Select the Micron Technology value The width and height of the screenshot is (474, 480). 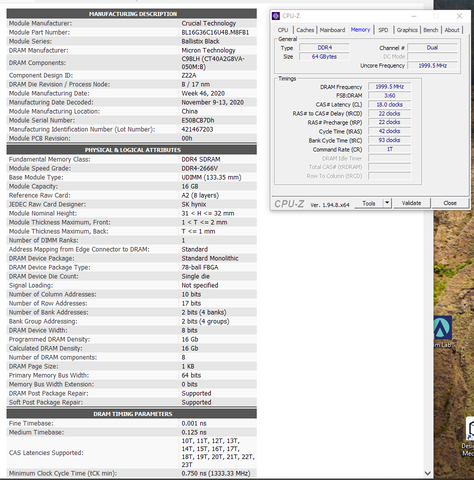pyautogui.click(x=208, y=50)
